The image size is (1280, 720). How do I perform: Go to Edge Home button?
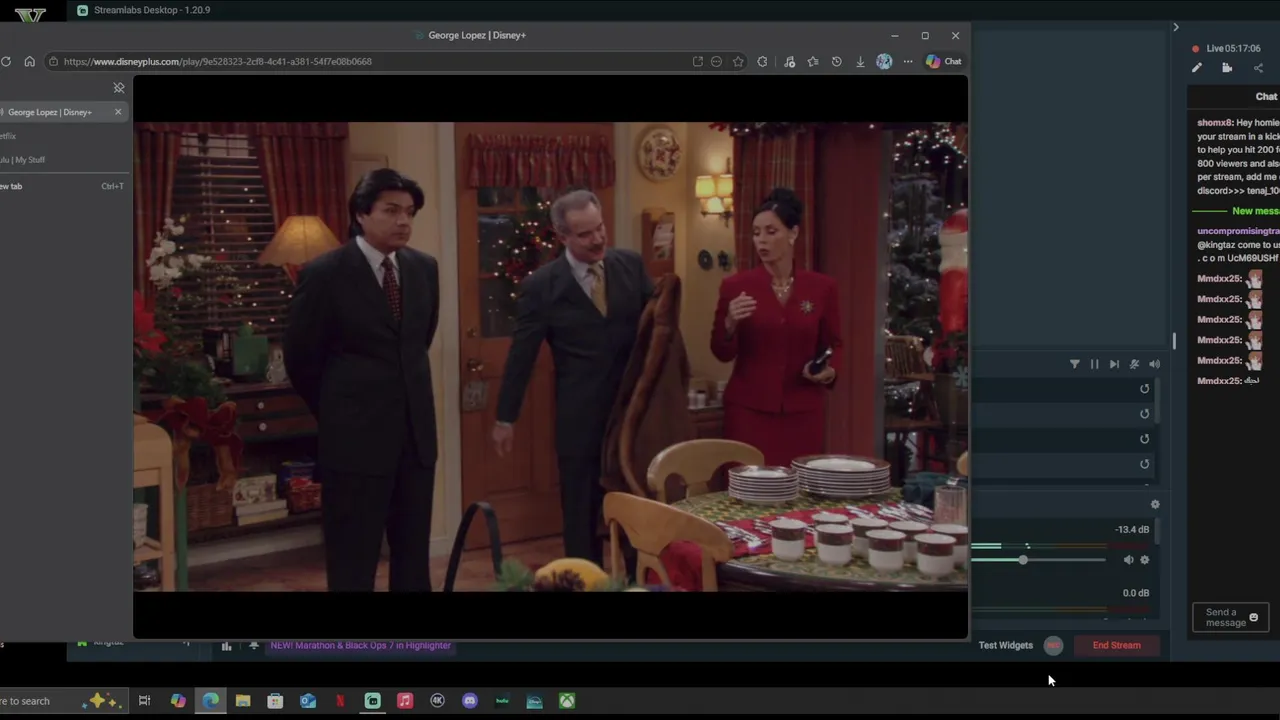click(29, 61)
